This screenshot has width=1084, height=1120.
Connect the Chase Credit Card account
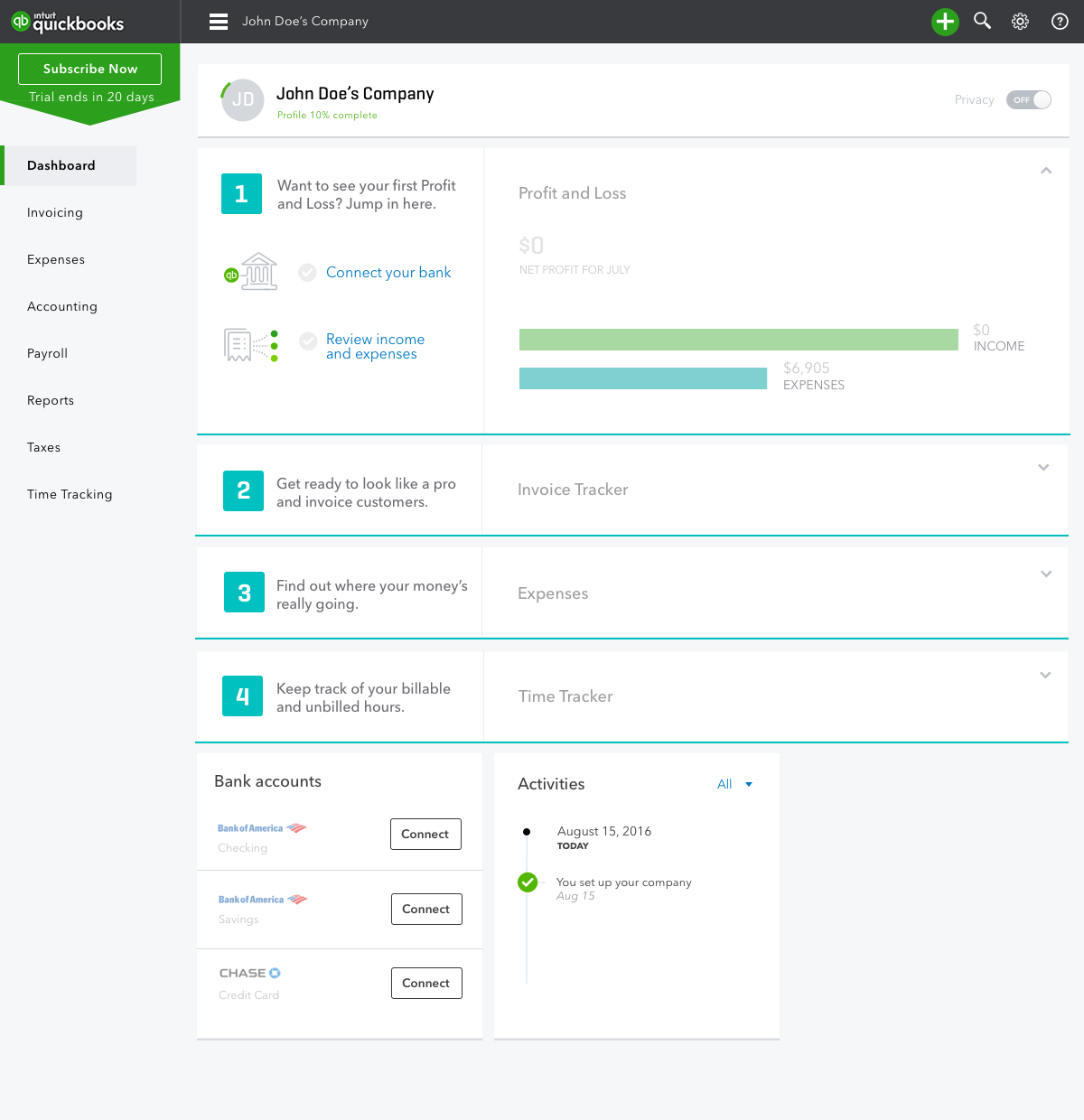click(x=426, y=983)
